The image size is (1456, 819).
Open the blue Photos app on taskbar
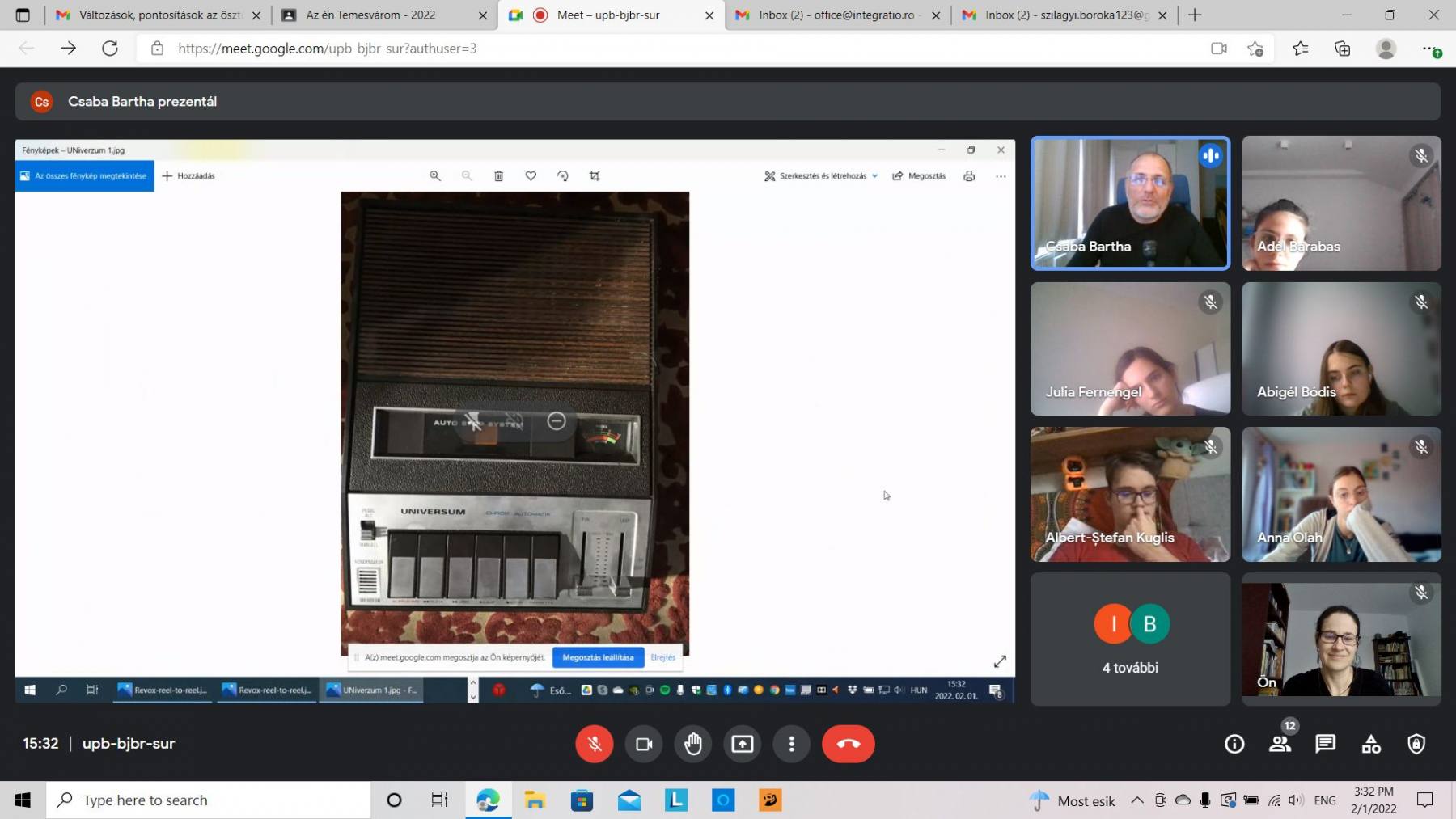(723, 800)
